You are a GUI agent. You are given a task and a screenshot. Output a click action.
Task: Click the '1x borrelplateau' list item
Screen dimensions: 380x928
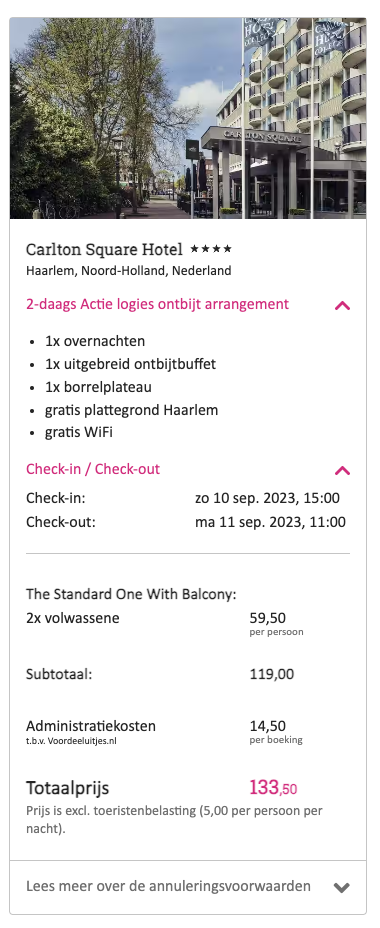point(98,387)
